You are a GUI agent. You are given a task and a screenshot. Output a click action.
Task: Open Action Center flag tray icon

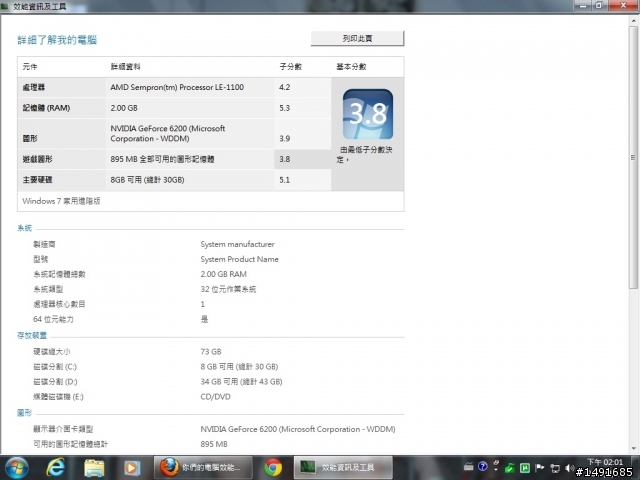pyautogui.click(x=540, y=468)
